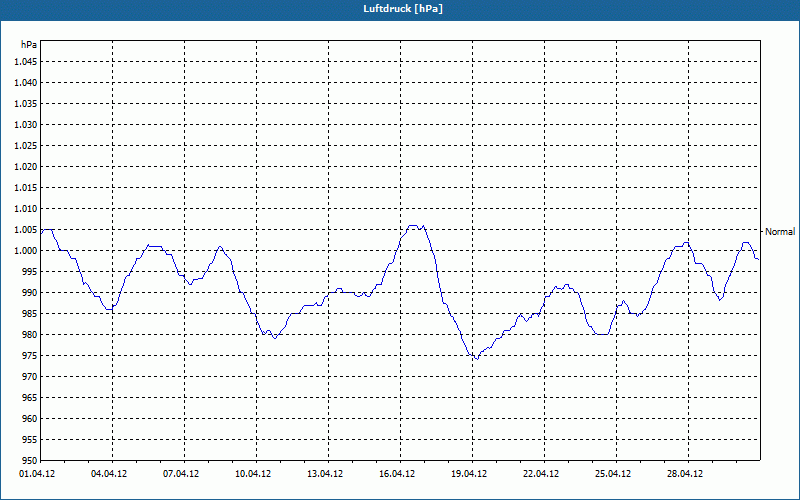The image size is (800, 500).
Task: Click the 1.015 y-axis label
Action: tap(26, 188)
